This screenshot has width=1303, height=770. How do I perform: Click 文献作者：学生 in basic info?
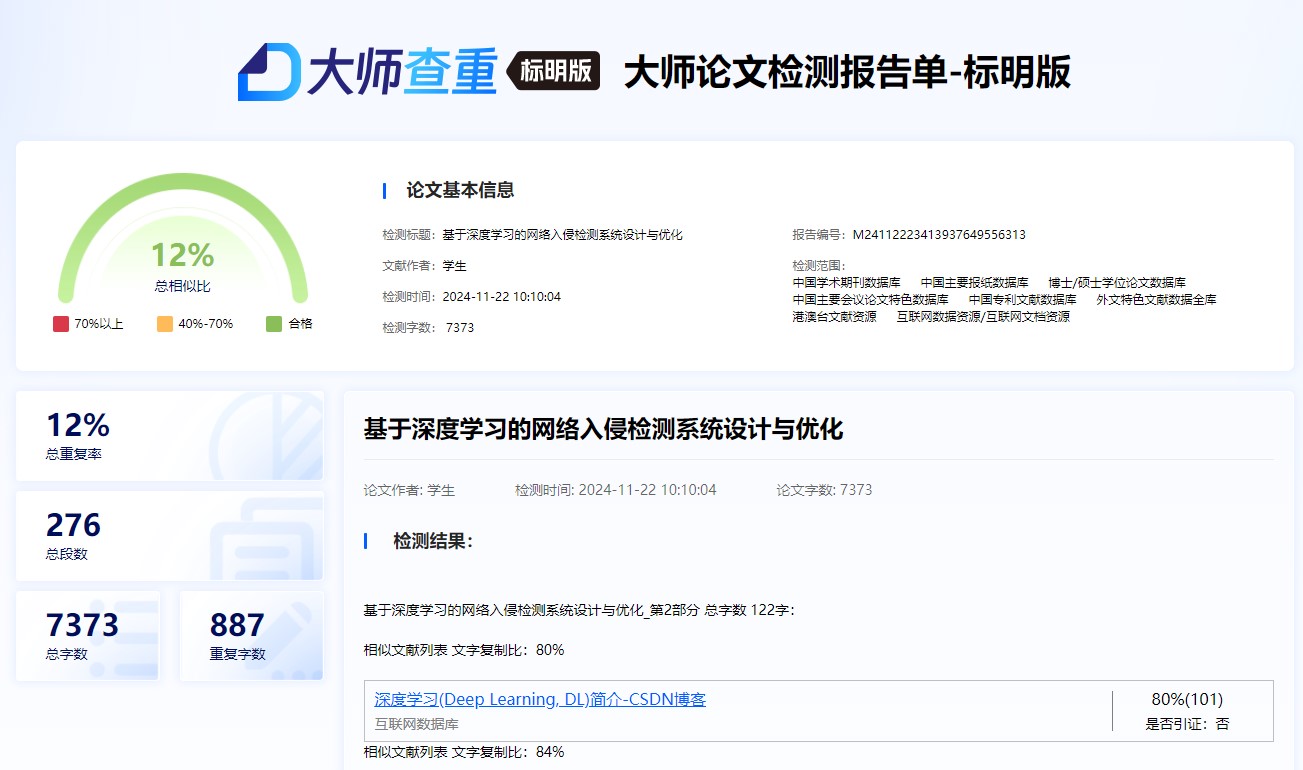pos(425,266)
